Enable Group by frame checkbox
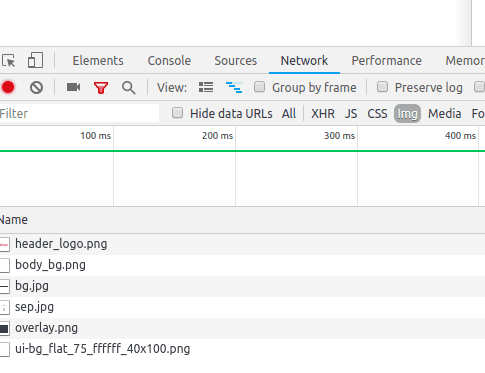 [259, 87]
